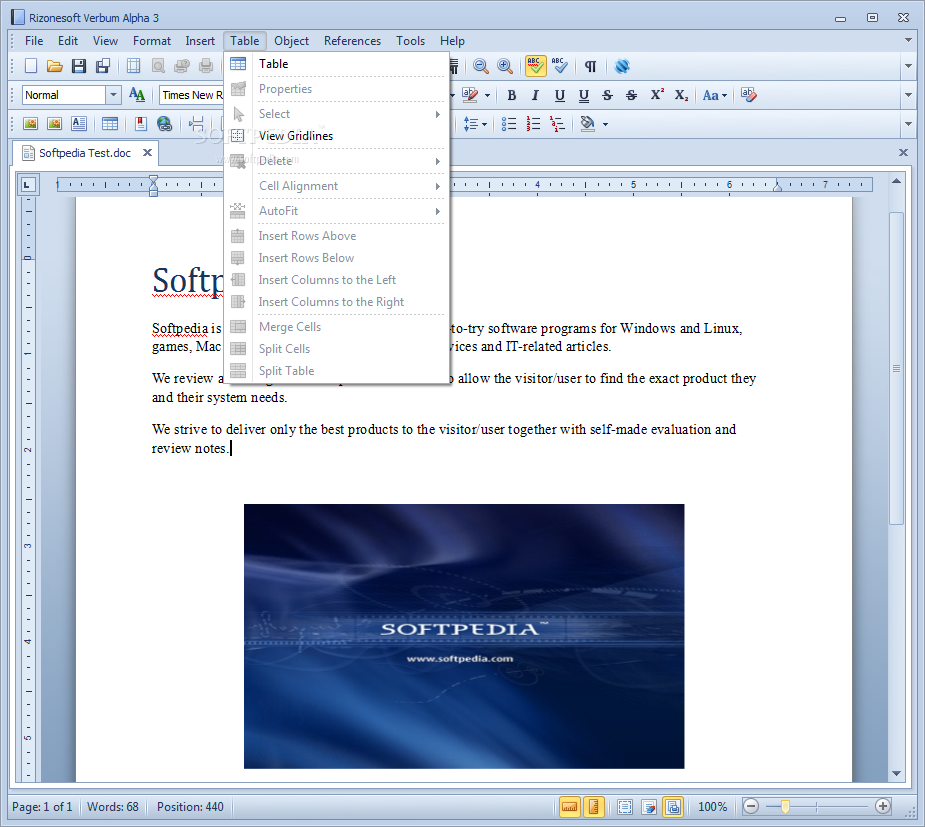Viewport: 925px width, 827px height.
Task: Insert a picture using first image icon
Action: [x=31, y=124]
